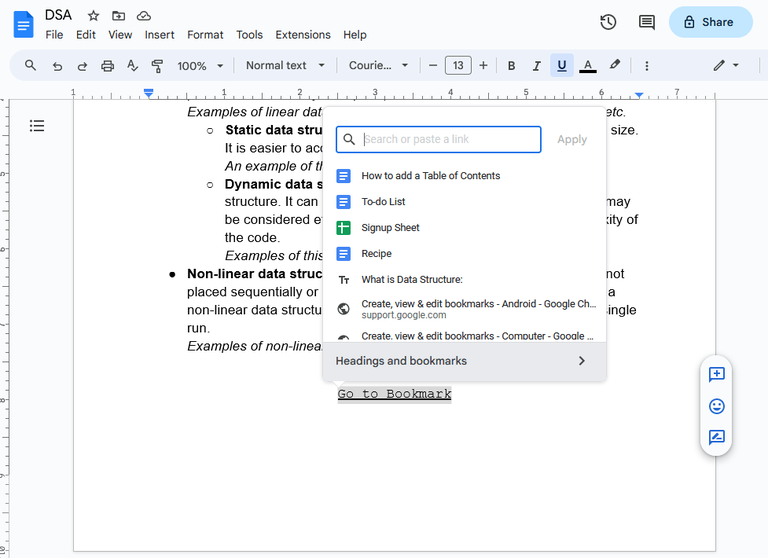The height and width of the screenshot is (558, 768).
Task: Run spelling and grammar check
Action: pyautogui.click(x=132, y=66)
